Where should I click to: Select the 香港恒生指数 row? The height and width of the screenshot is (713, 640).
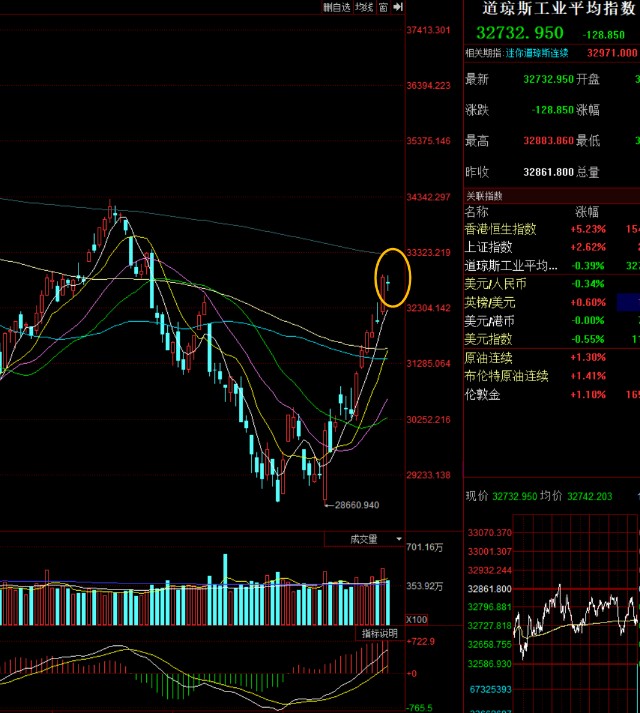point(552,229)
